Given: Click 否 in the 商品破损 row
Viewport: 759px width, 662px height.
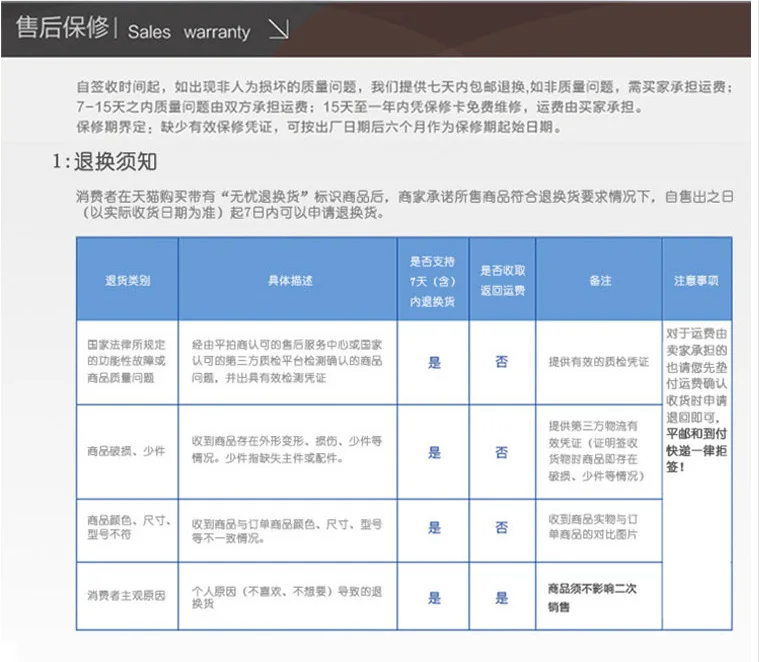Looking at the screenshot, I should pyautogui.click(x=502, y=452).
